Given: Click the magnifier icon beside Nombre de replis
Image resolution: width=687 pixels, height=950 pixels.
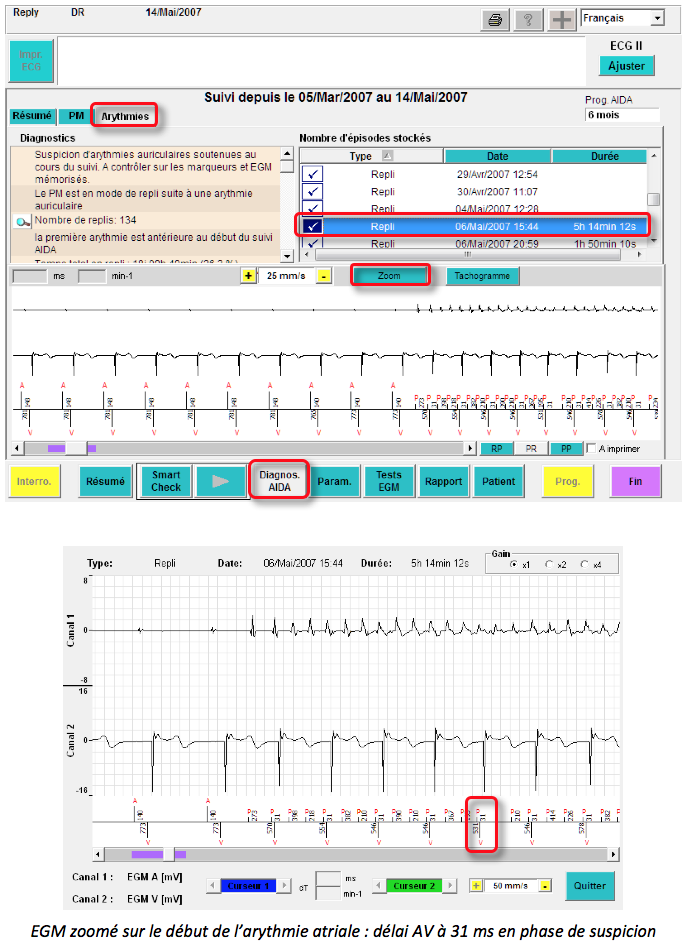Looking at the screenshot, I should (x=23, y=222).
